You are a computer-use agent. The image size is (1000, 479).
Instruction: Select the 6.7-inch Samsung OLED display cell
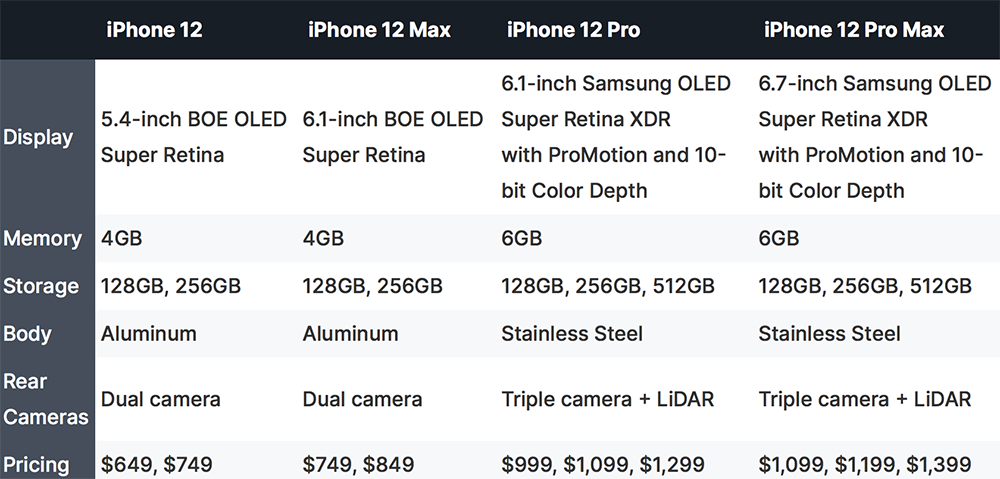click(874, 137)
